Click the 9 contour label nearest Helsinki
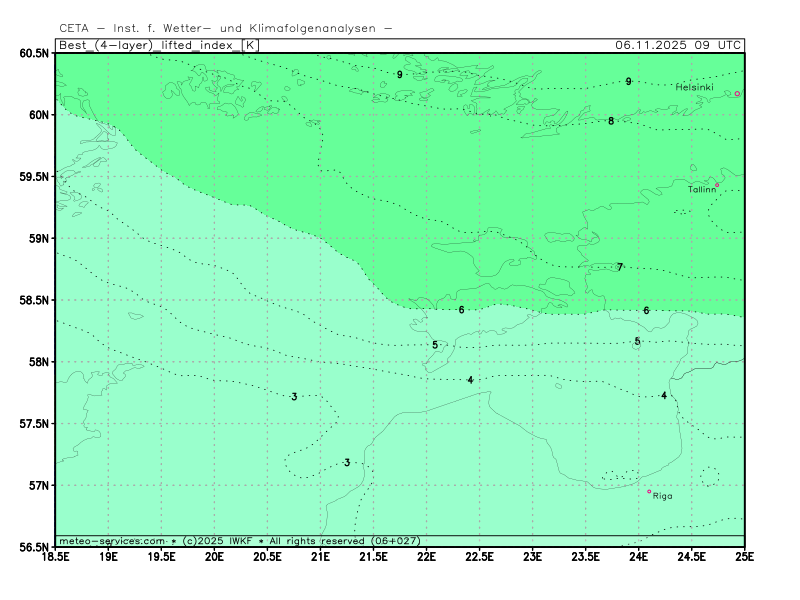 pyautogui.click(x=628, y=82)
